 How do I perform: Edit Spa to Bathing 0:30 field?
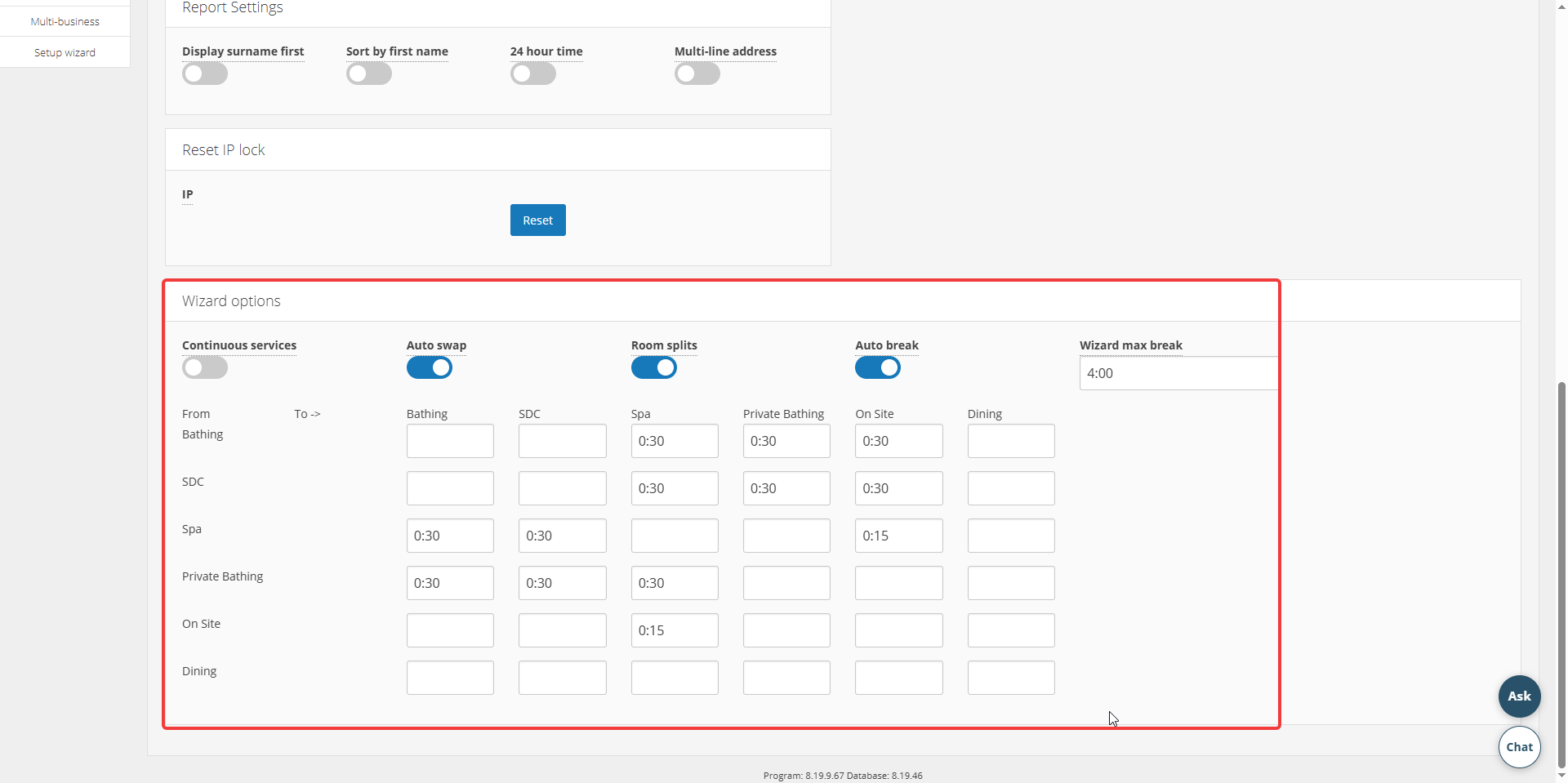click(x=450, y=536)
